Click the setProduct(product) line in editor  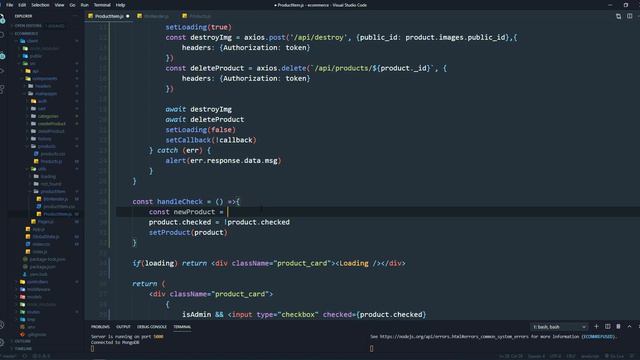pos(188,232)
